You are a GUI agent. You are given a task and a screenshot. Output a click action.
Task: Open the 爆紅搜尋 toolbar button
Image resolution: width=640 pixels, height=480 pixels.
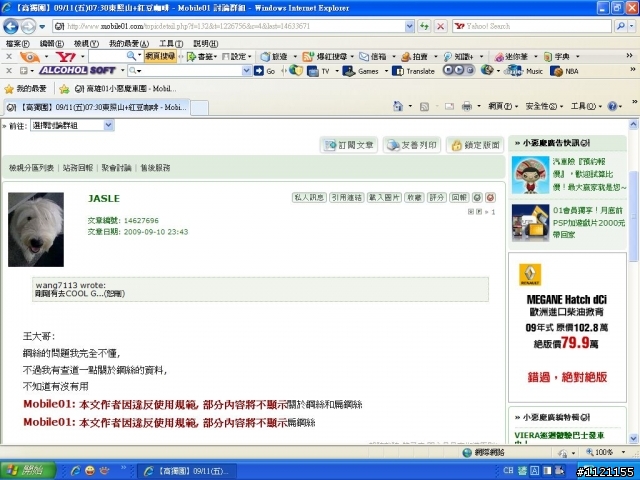(x=325, y=57)
